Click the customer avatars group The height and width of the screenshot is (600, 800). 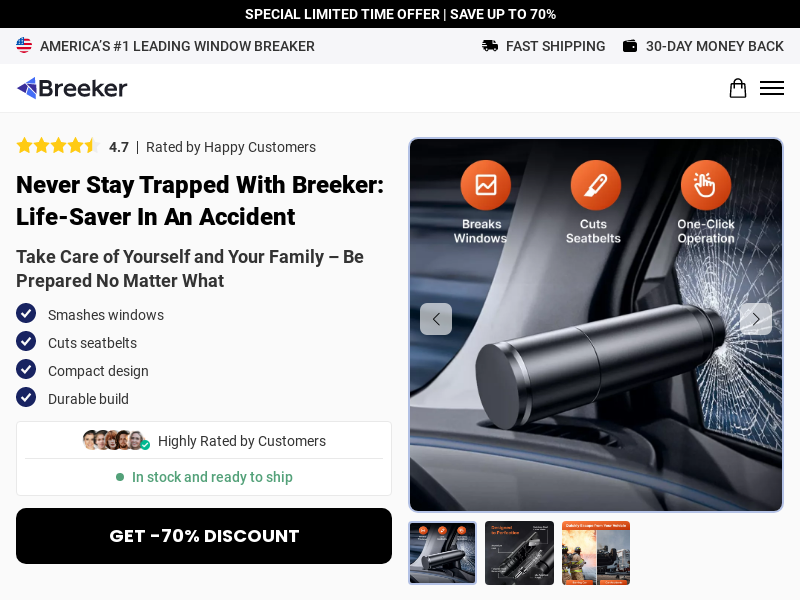[116, 440]
